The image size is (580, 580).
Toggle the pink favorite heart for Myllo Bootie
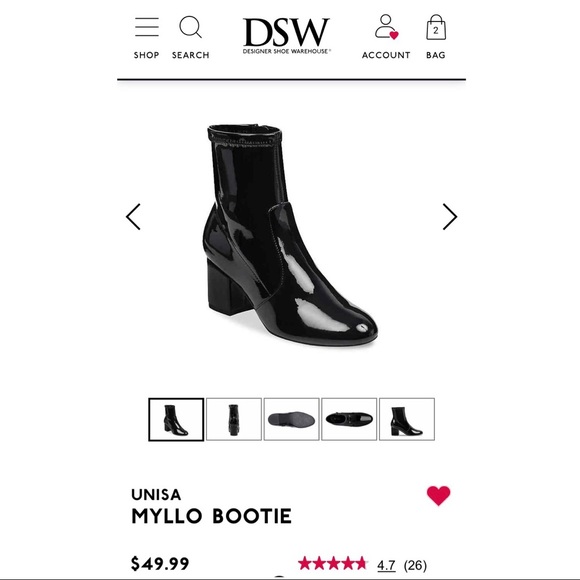(x=438, y=495)
